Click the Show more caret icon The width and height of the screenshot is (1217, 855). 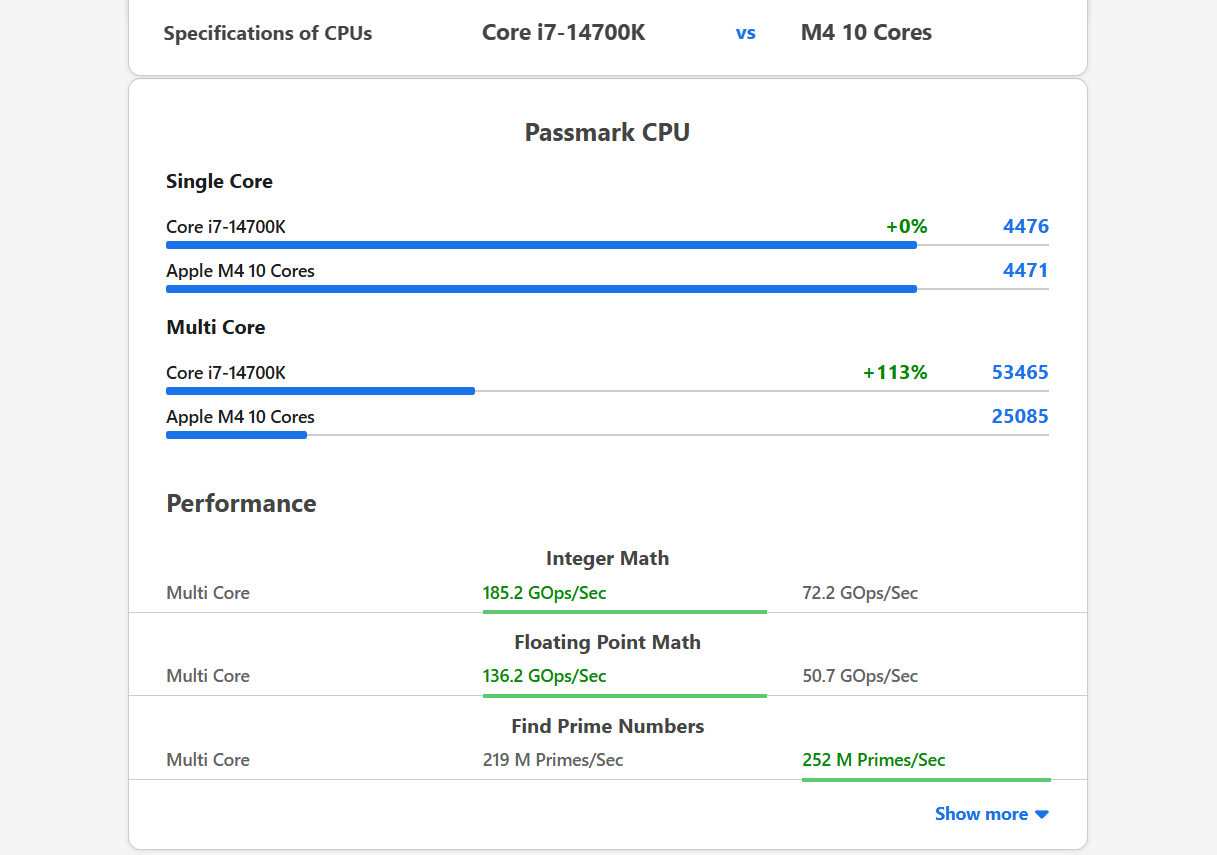[1042, 814]
